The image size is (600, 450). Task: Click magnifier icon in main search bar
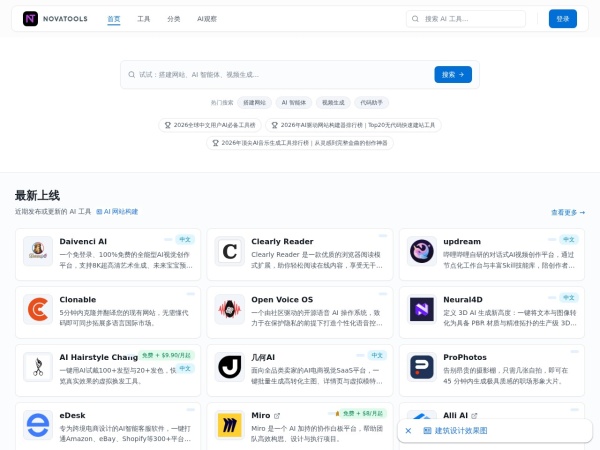coord(132,75)
